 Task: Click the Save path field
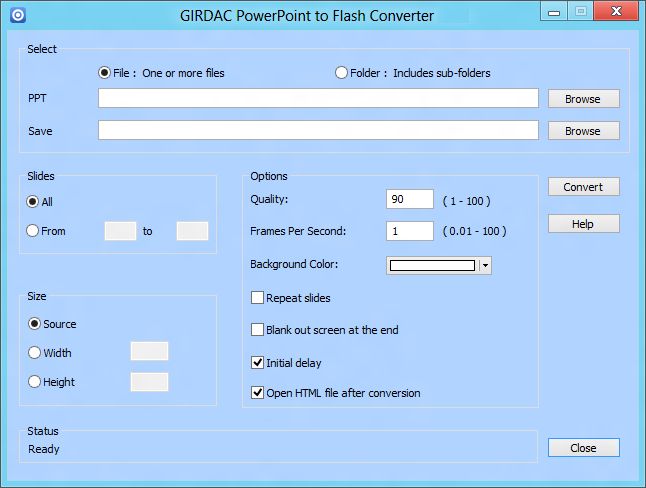click(x=318, y=130)
